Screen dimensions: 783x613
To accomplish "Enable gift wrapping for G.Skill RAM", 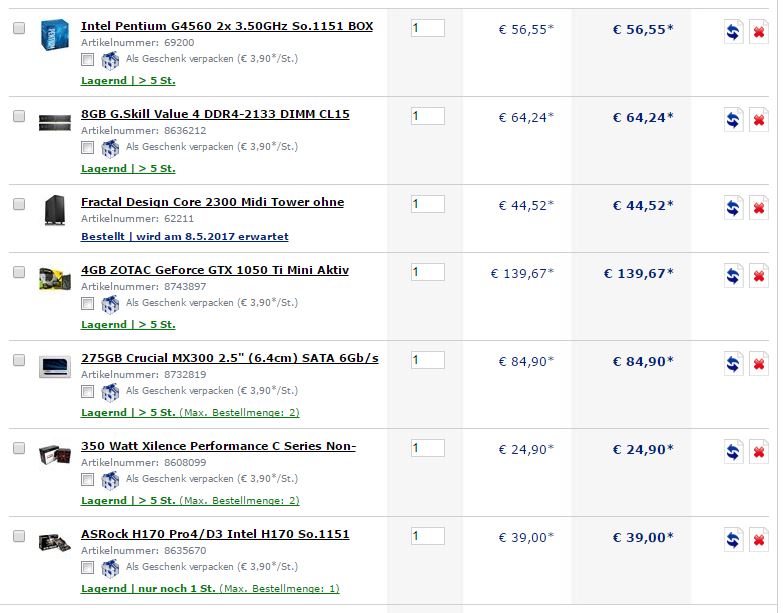I will (87, 148).
